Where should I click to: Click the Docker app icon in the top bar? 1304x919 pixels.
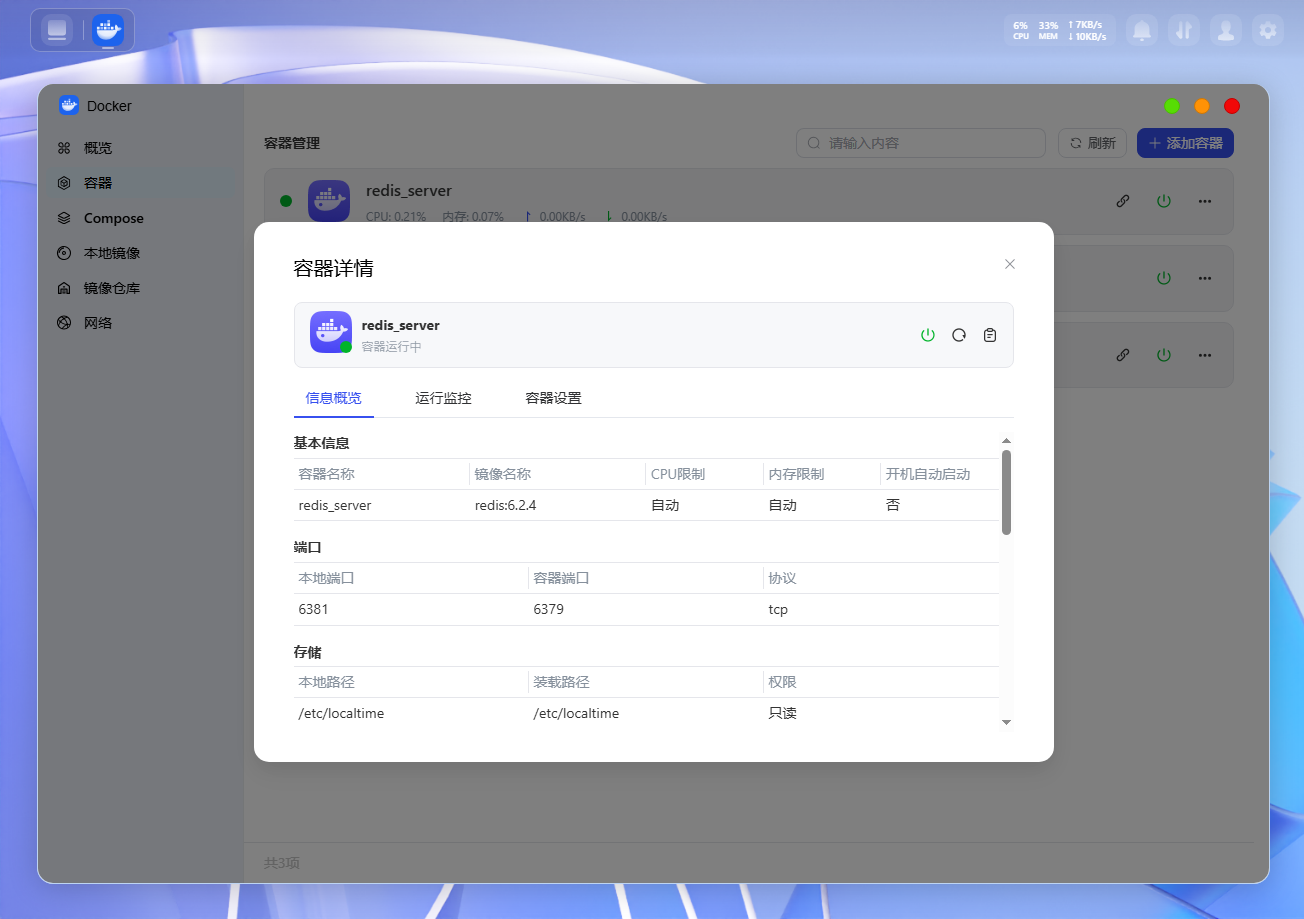point(108,30)
